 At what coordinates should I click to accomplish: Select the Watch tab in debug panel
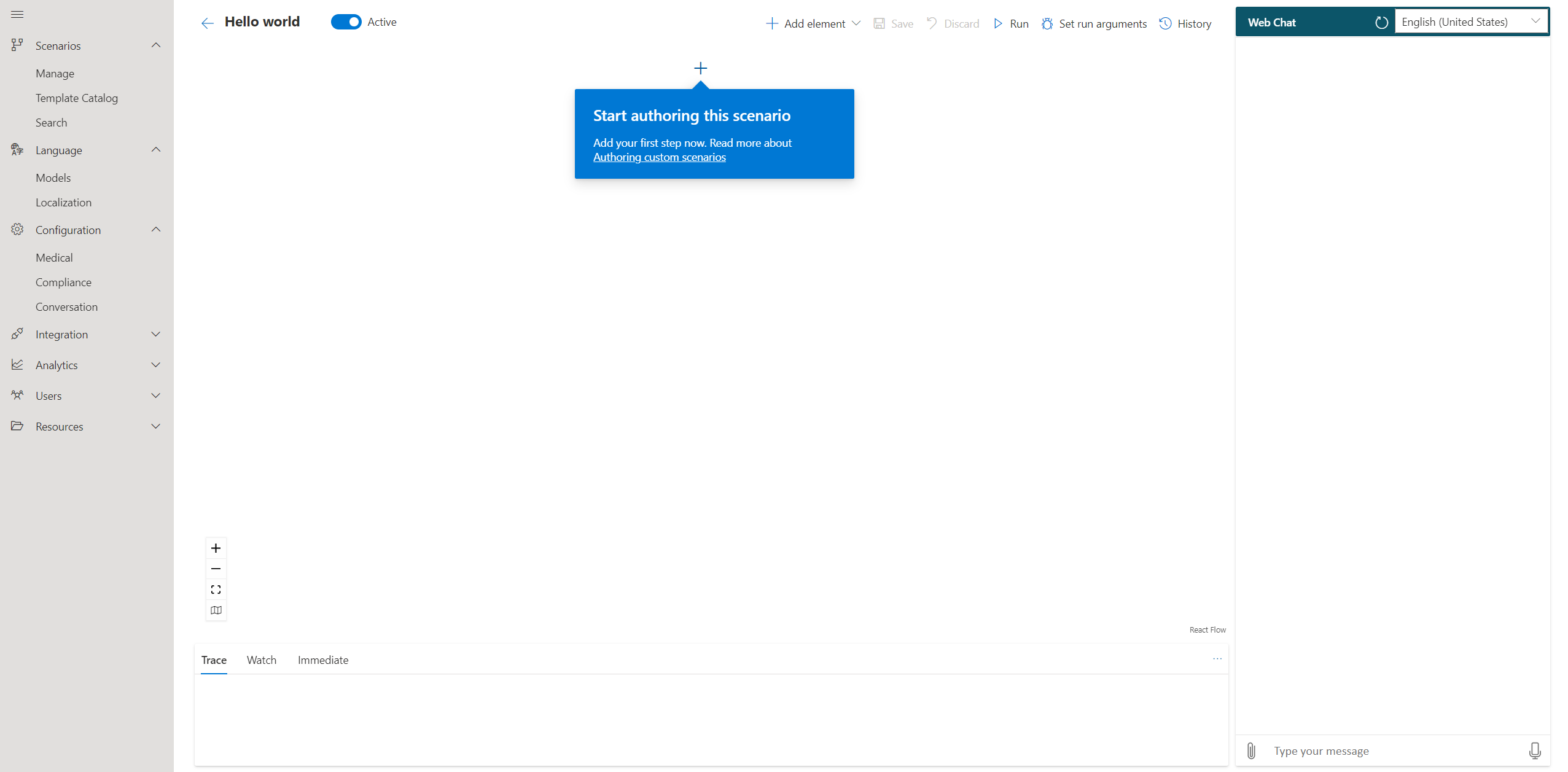pyautogui.click(x=261, y=659)
